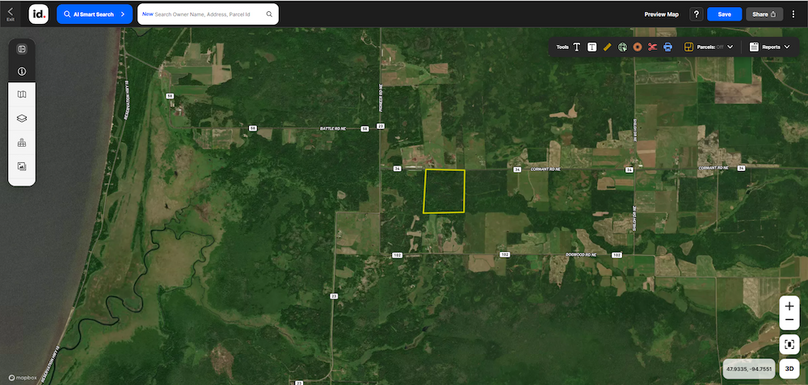Open the layers stack icon
The height and width of the screenshot is (385, 808).
coord(22,119)
